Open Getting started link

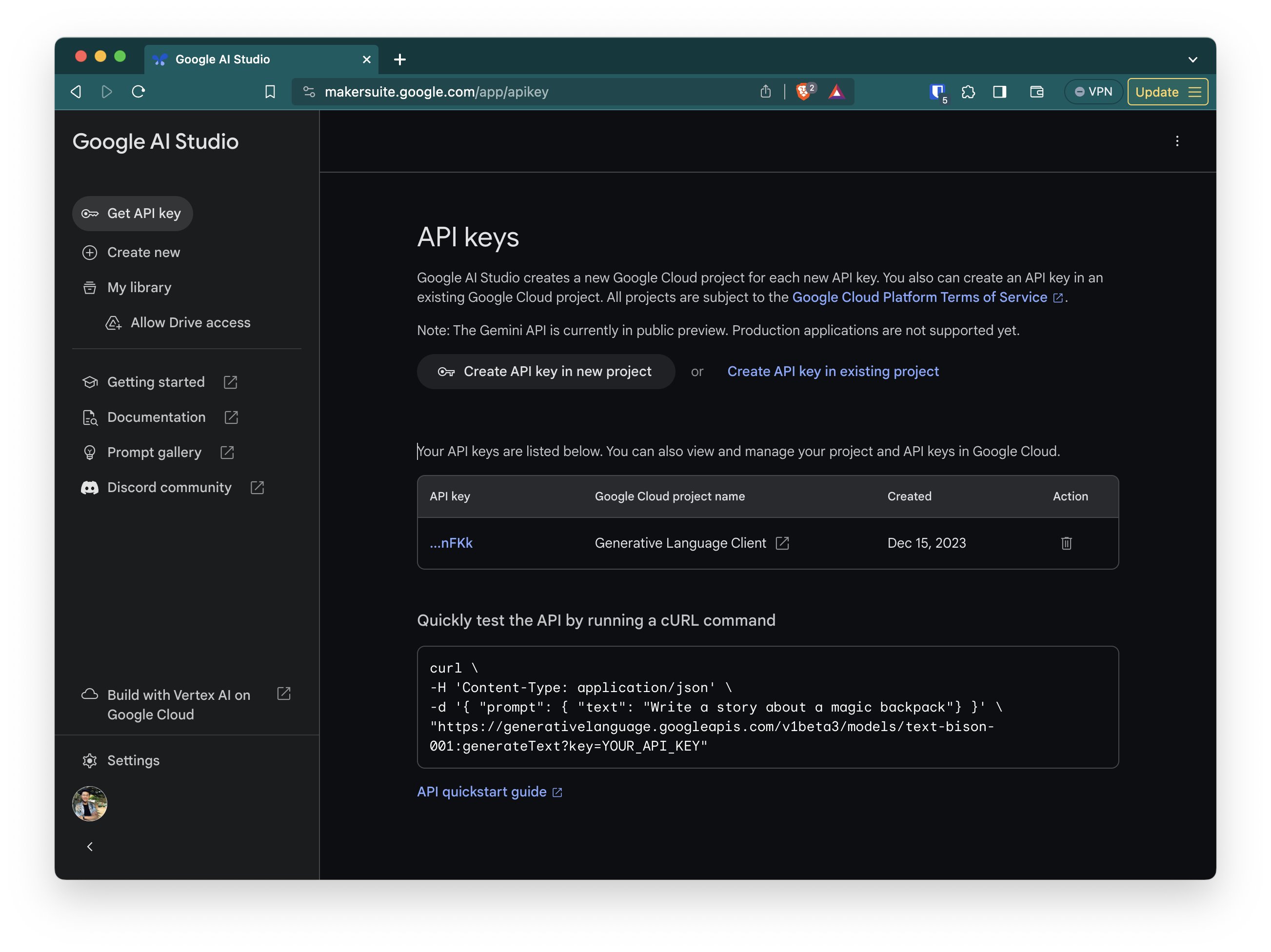pos(156,382)
